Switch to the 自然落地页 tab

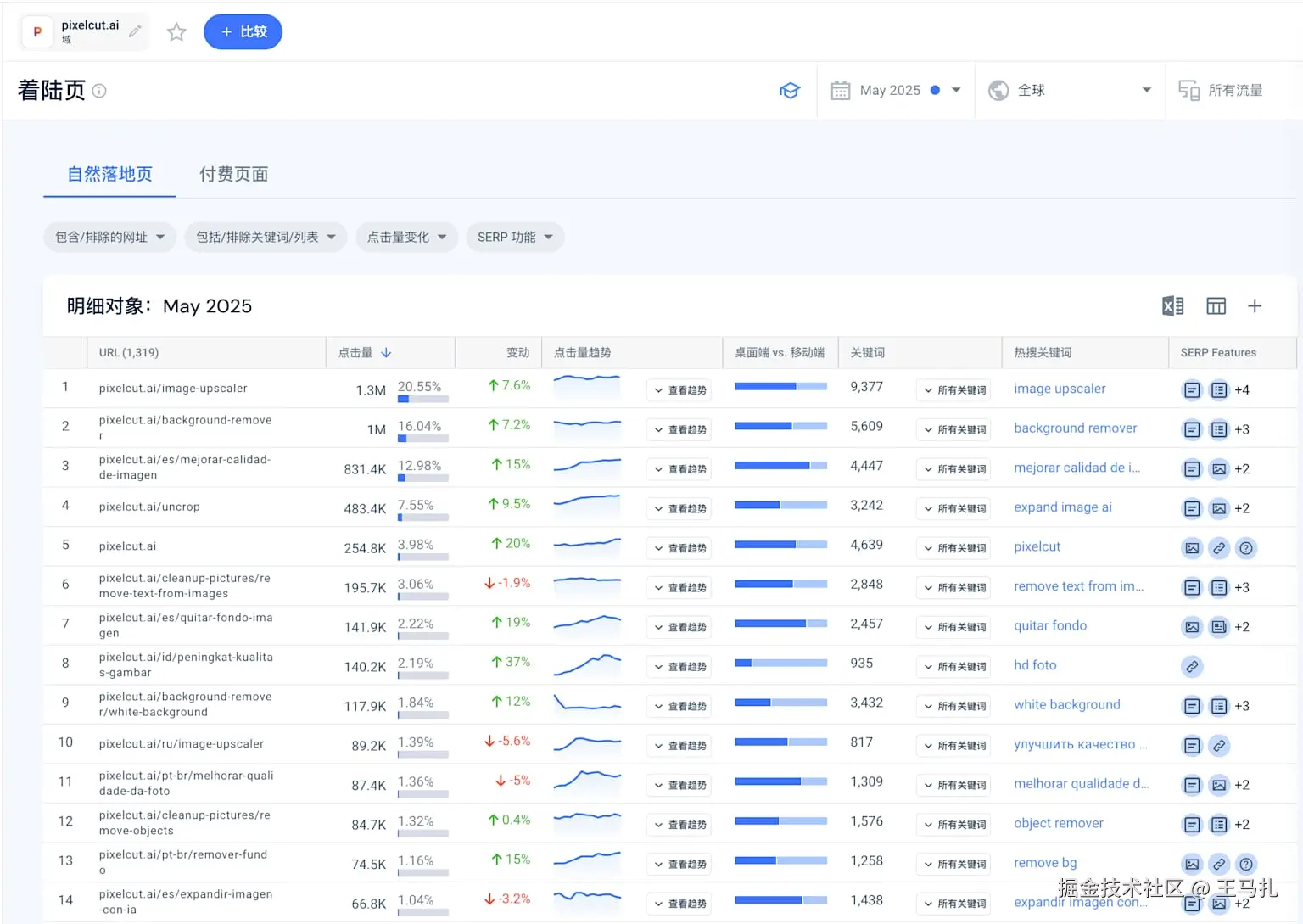109,174
